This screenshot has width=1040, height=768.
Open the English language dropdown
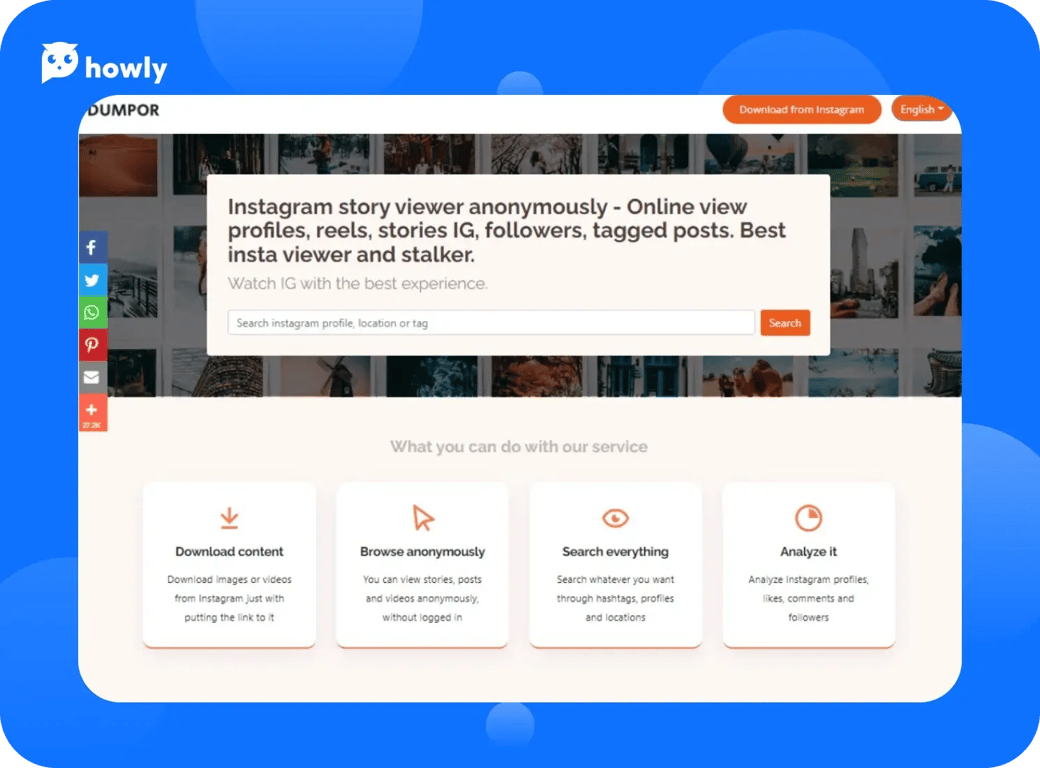point(921,110)
